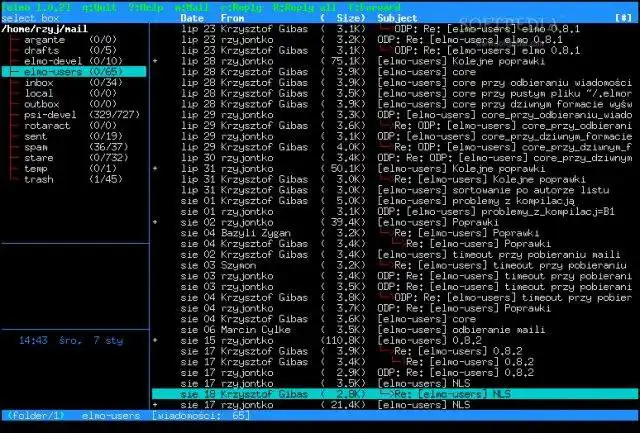Open Bazyli Zygan's 'Re: Poprawki' message
The height and width of the screenshot is (433, 640).
[x=395, y=233]
